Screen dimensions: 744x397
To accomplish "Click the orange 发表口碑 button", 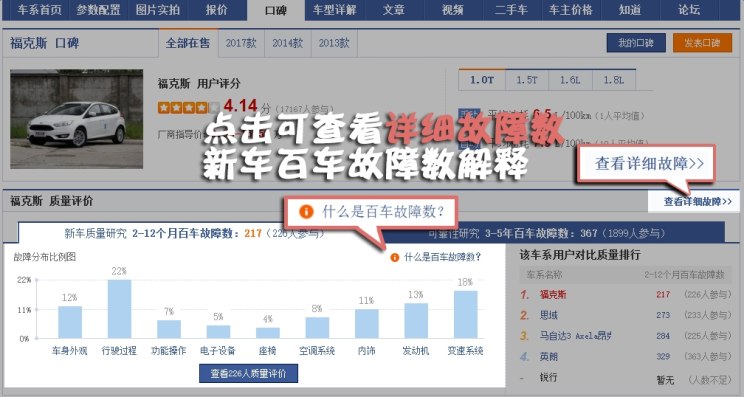I will click(702, 43).
